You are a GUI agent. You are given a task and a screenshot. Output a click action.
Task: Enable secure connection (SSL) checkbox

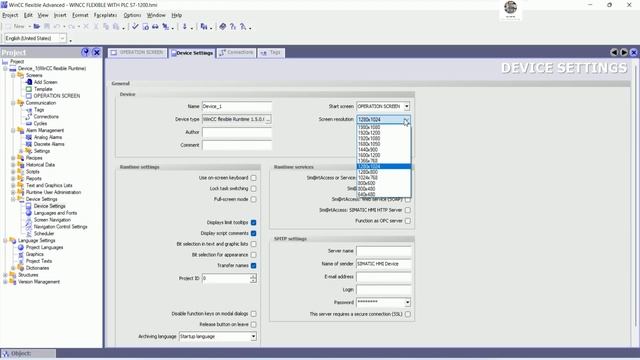coord(408,314)
